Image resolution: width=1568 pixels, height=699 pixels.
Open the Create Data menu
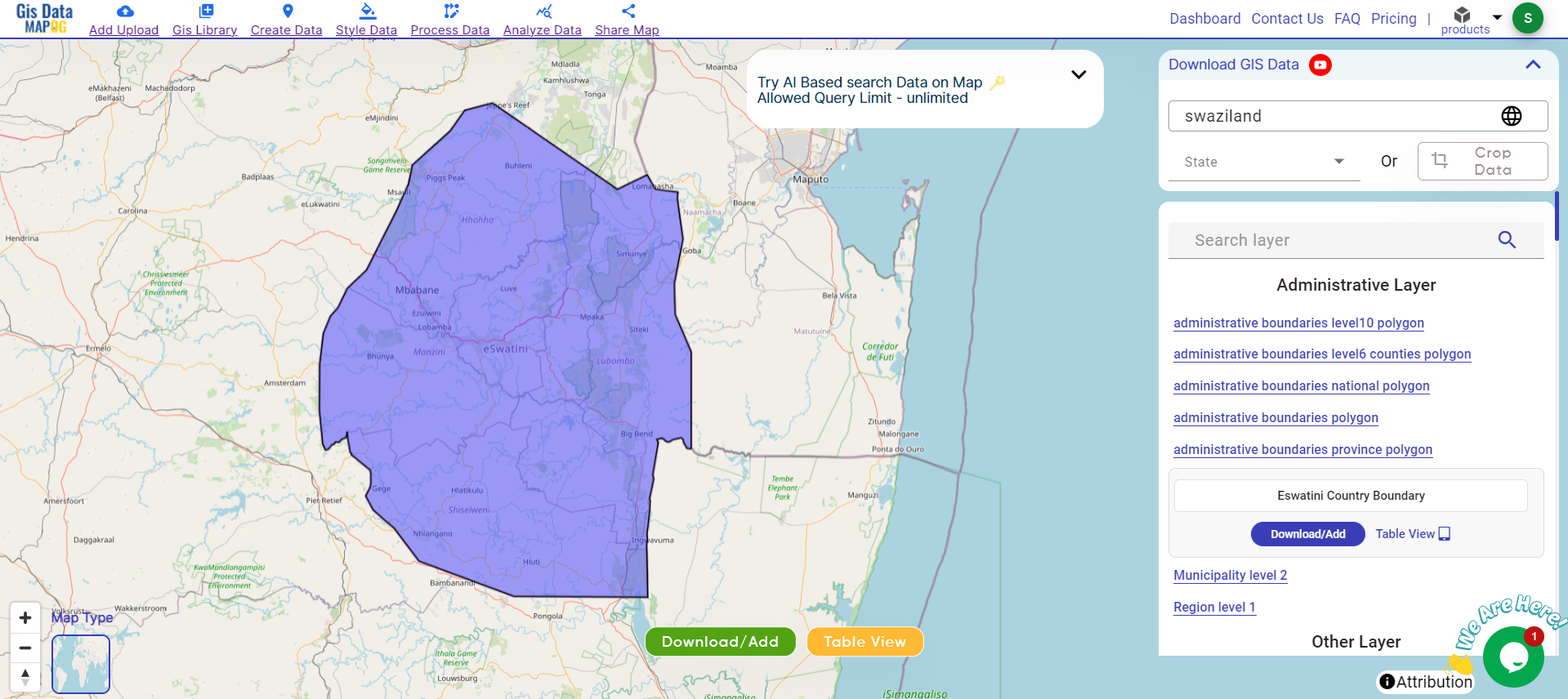(x=287, y=30)
